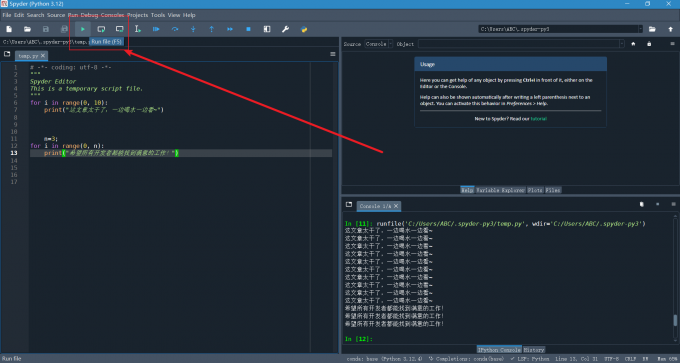Click the Completions: conda(base) status entry
The image size is (680, 363).
click(x=466, y=359)
